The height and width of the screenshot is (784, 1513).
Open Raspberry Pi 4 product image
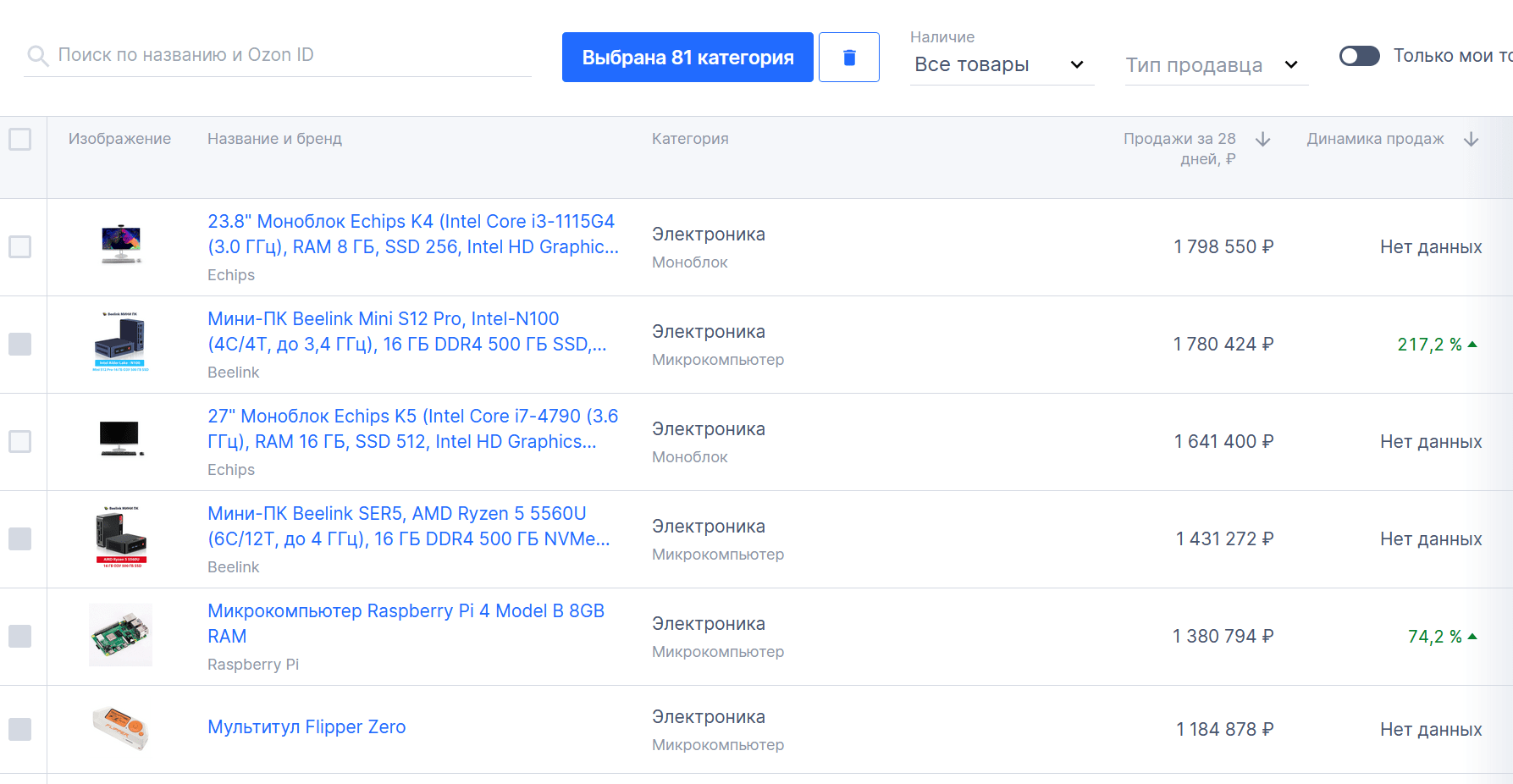tap(121, 635)
